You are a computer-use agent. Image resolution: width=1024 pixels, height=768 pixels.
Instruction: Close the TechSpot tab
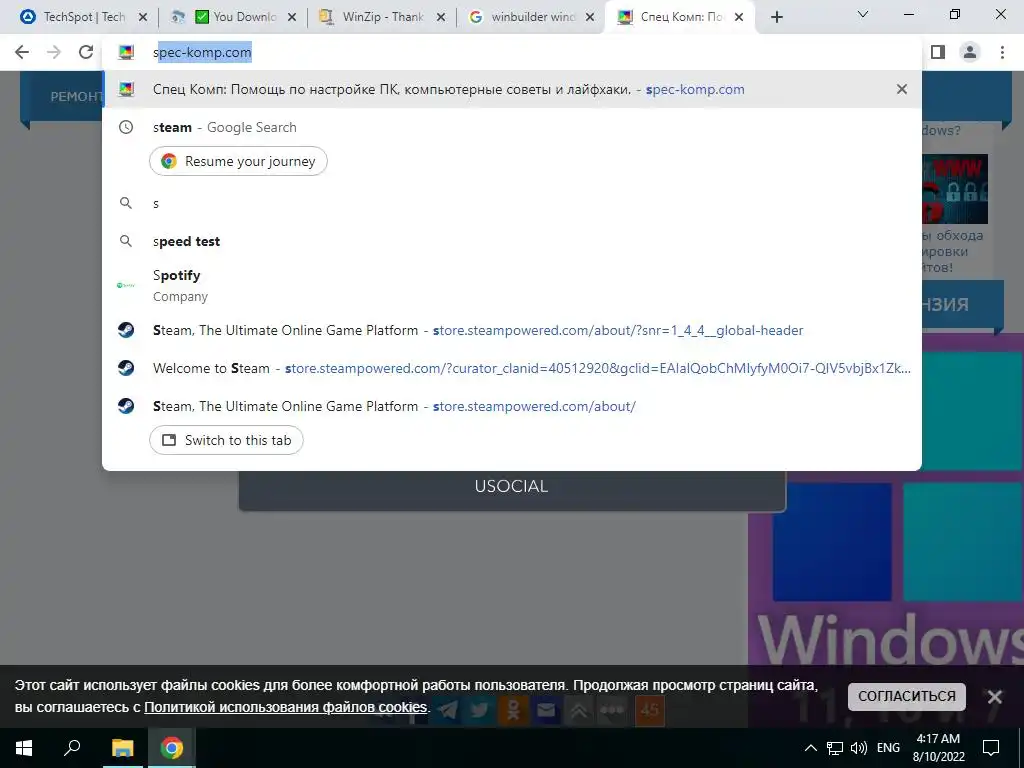point(143,18)
